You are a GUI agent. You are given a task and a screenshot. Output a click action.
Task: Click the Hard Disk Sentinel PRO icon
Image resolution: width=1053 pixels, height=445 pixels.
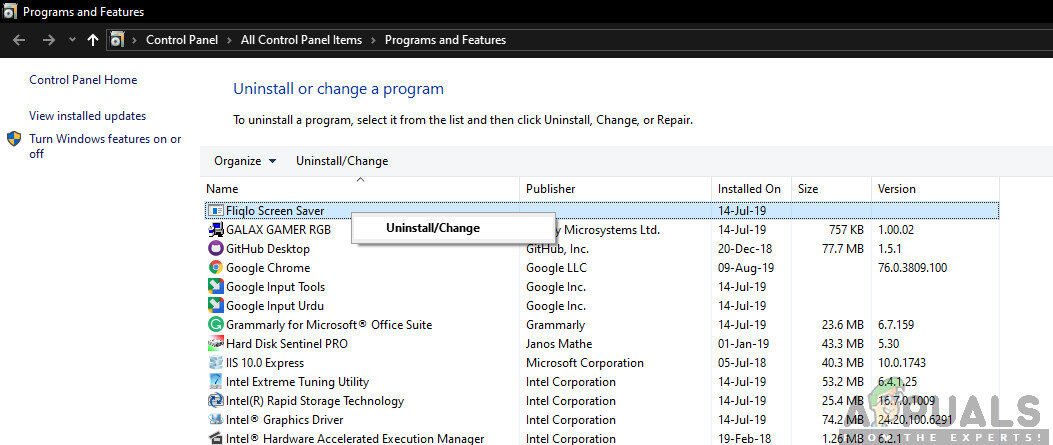click(215, 344)
